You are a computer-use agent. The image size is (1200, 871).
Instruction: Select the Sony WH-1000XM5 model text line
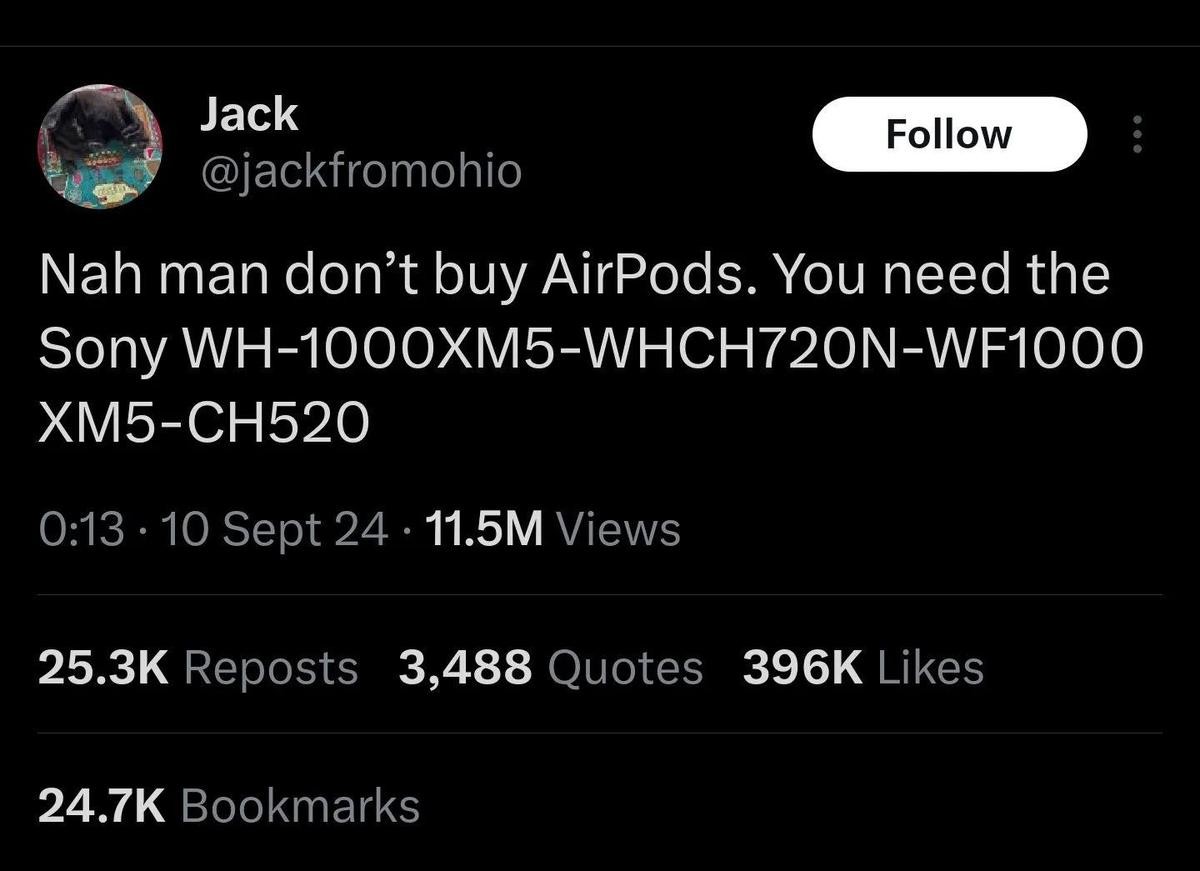pos(589,348)
